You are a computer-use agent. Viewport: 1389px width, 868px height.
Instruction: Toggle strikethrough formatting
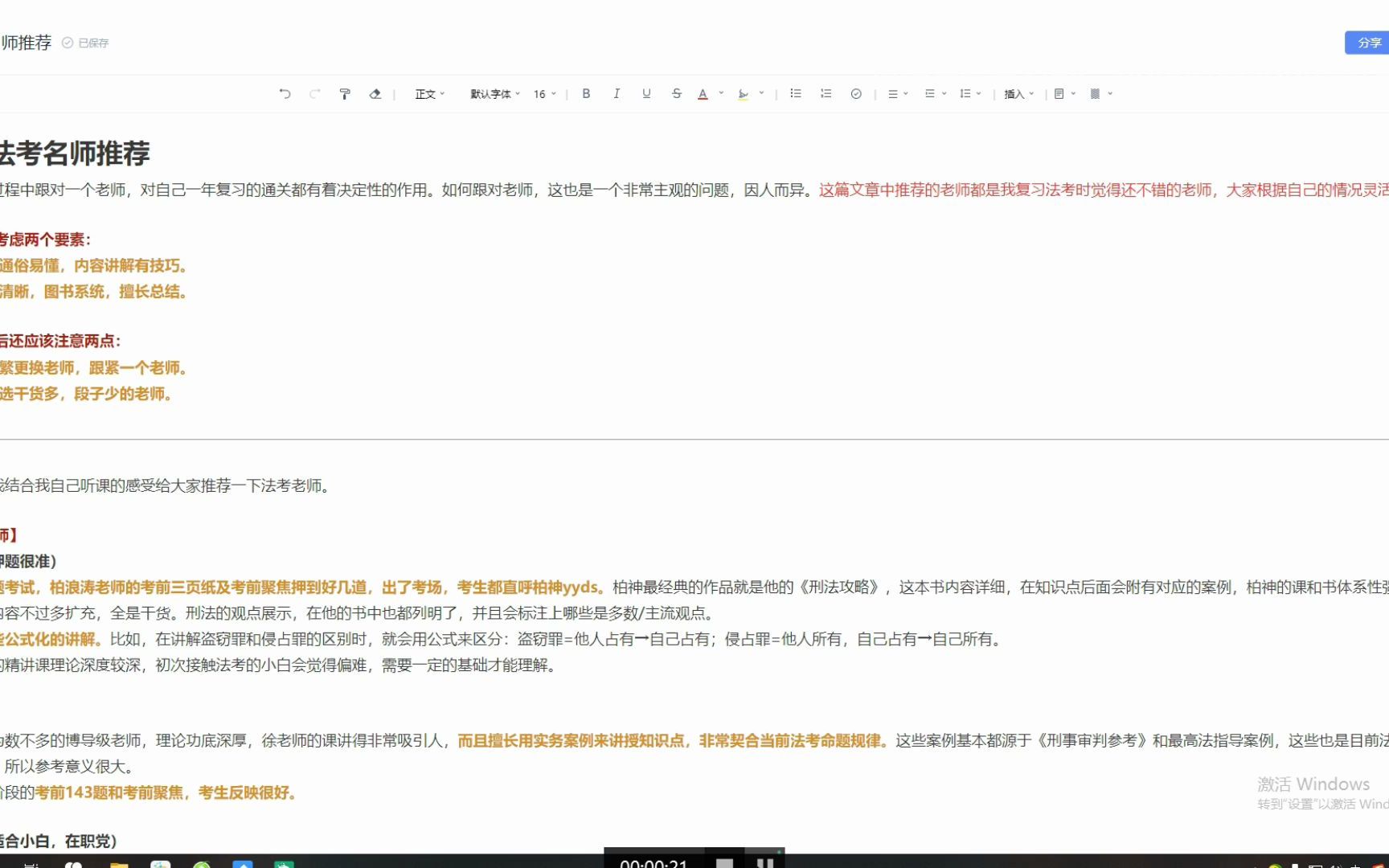[x=677, y=94]
